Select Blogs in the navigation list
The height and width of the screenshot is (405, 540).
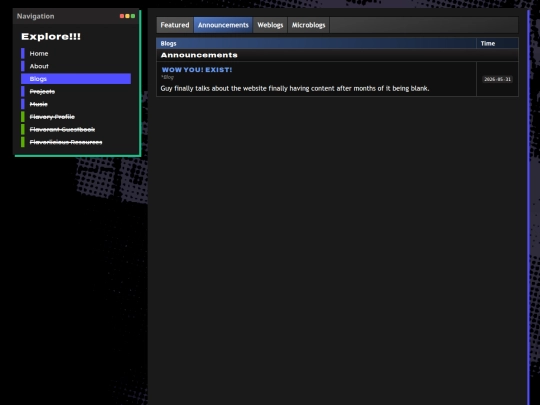point(76,79)
